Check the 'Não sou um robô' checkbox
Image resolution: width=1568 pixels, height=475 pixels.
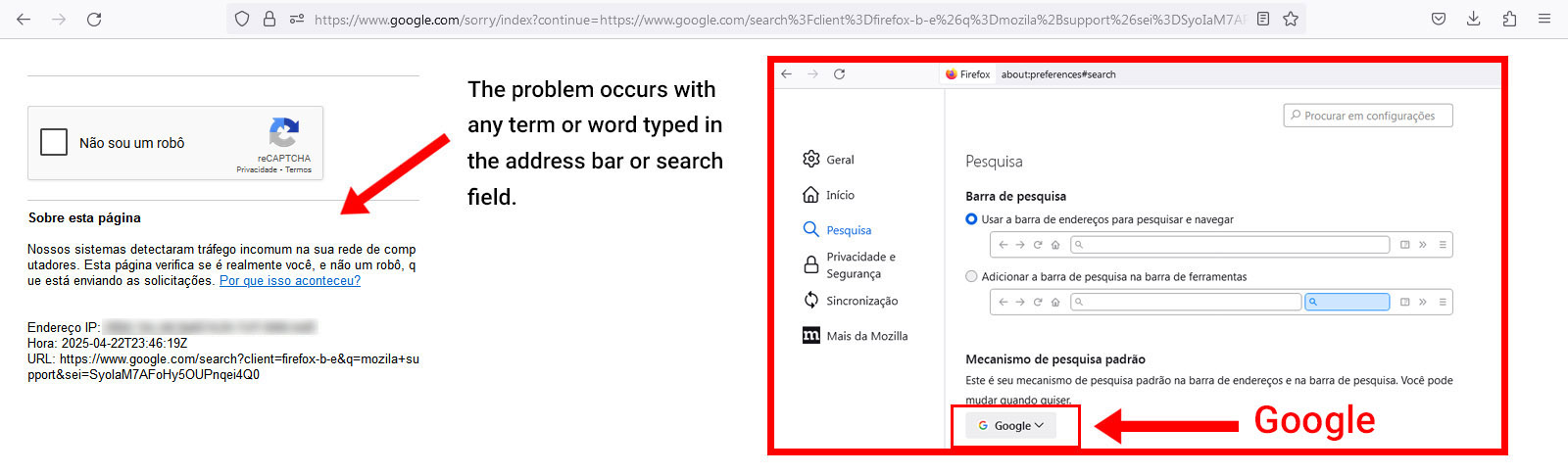tap(54, 142)
